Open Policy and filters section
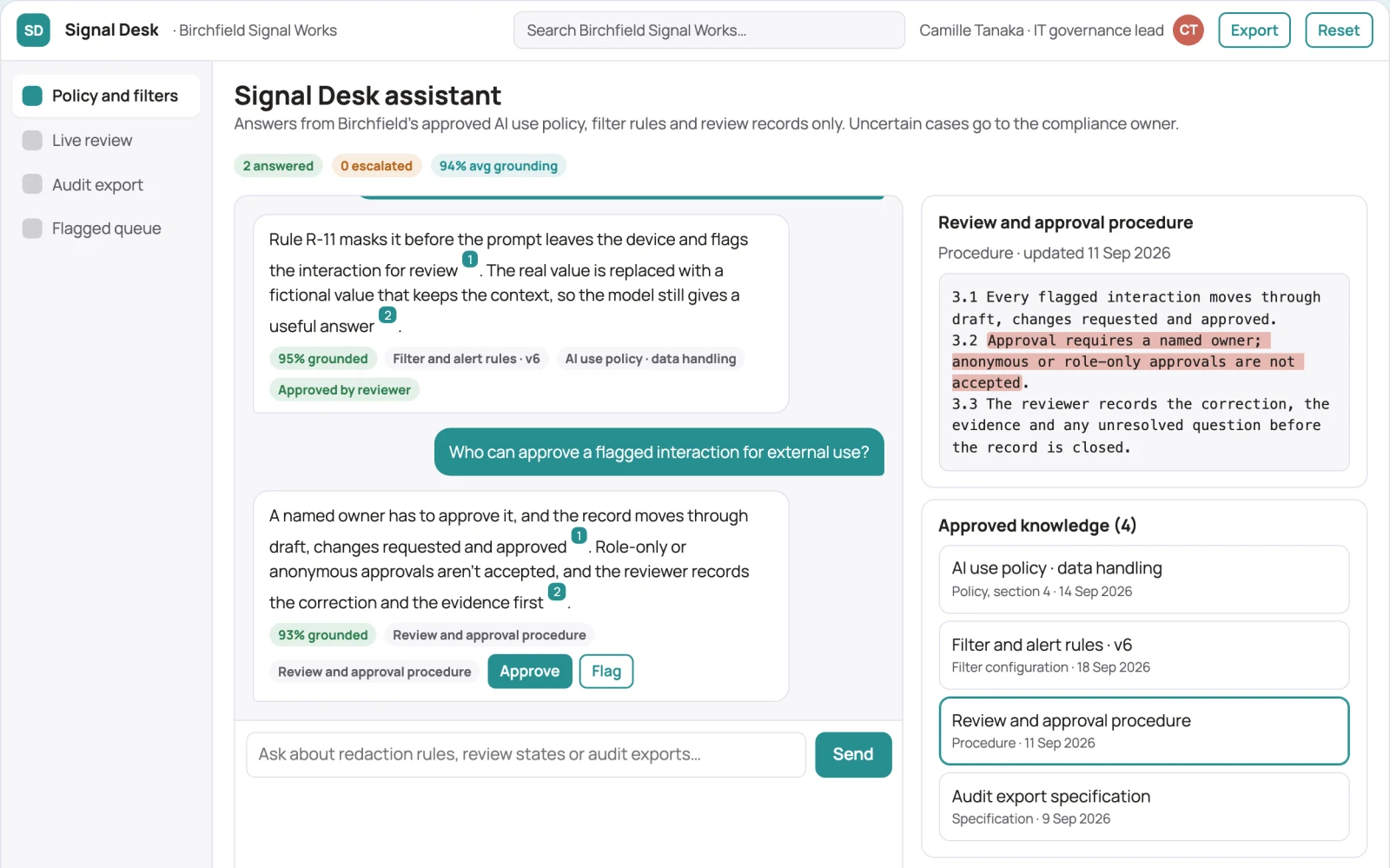This screenshot has height=868, width=1390. (x=106, y=96)
